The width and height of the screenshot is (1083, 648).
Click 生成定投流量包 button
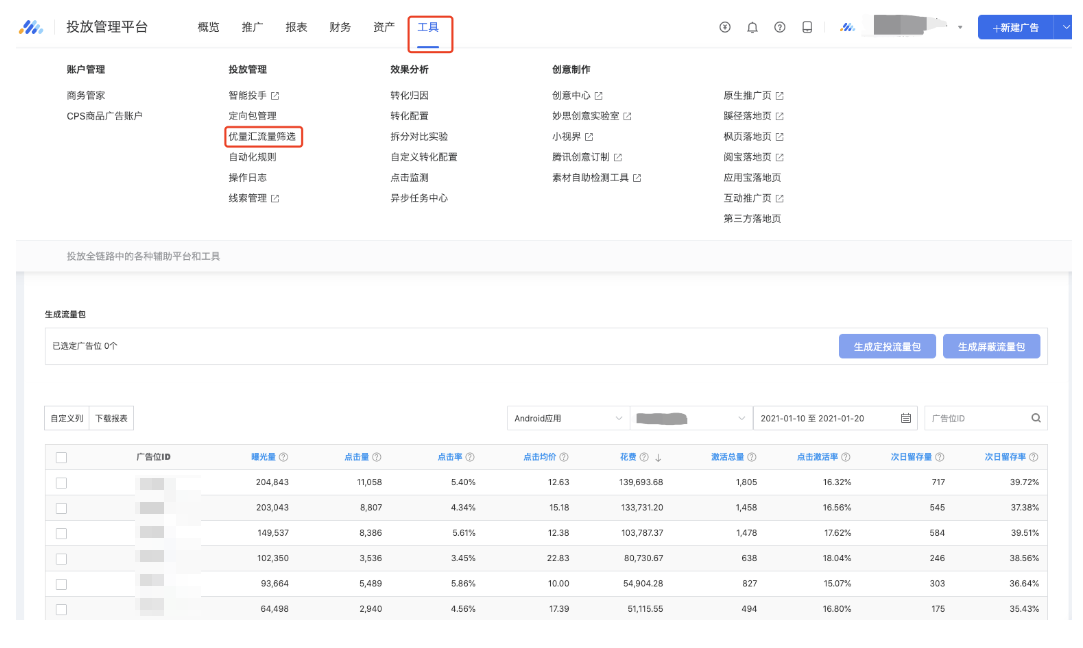coord(888,346)
